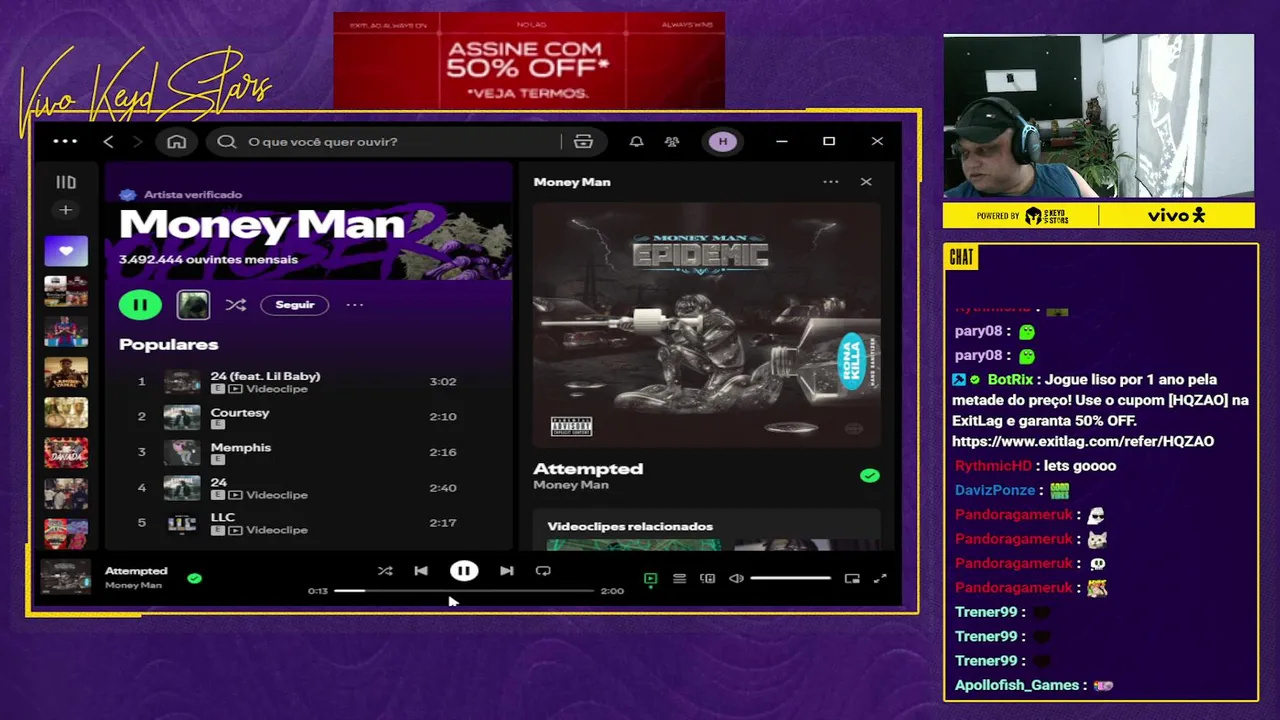Open the ExitLag referral link in chat

coord(1083,441)
